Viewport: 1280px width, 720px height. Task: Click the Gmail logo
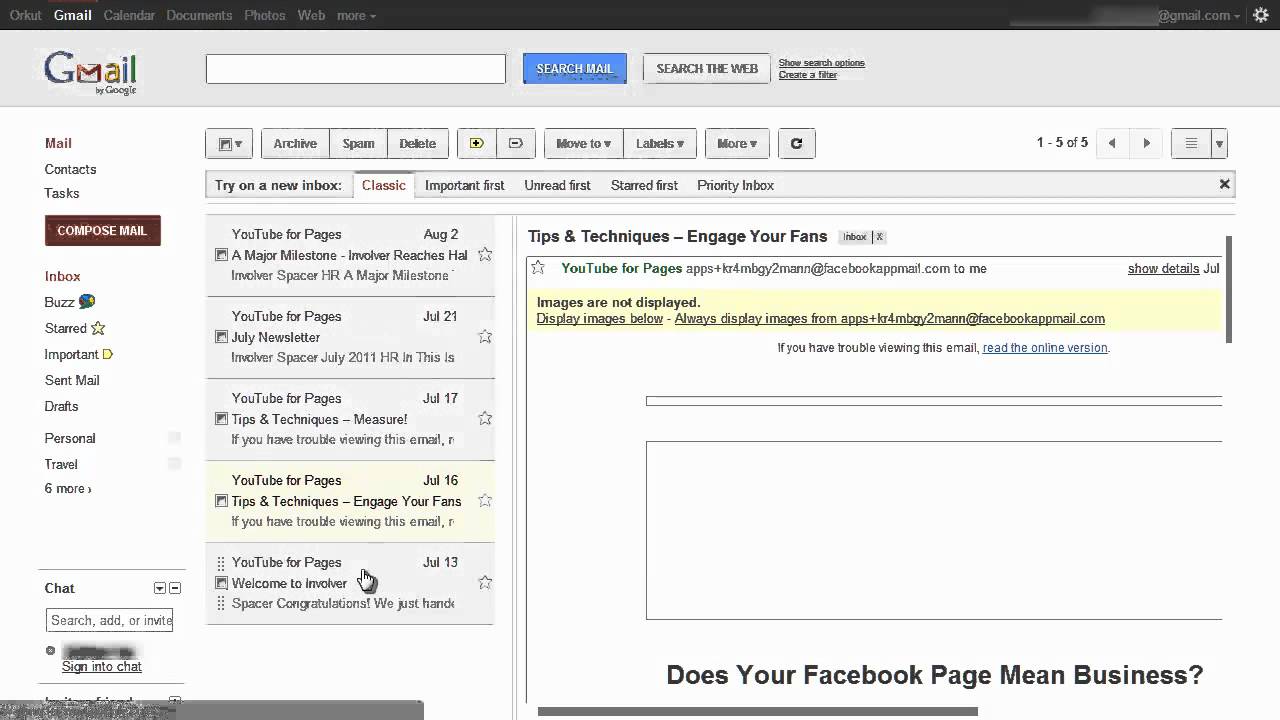coord(90,72)
